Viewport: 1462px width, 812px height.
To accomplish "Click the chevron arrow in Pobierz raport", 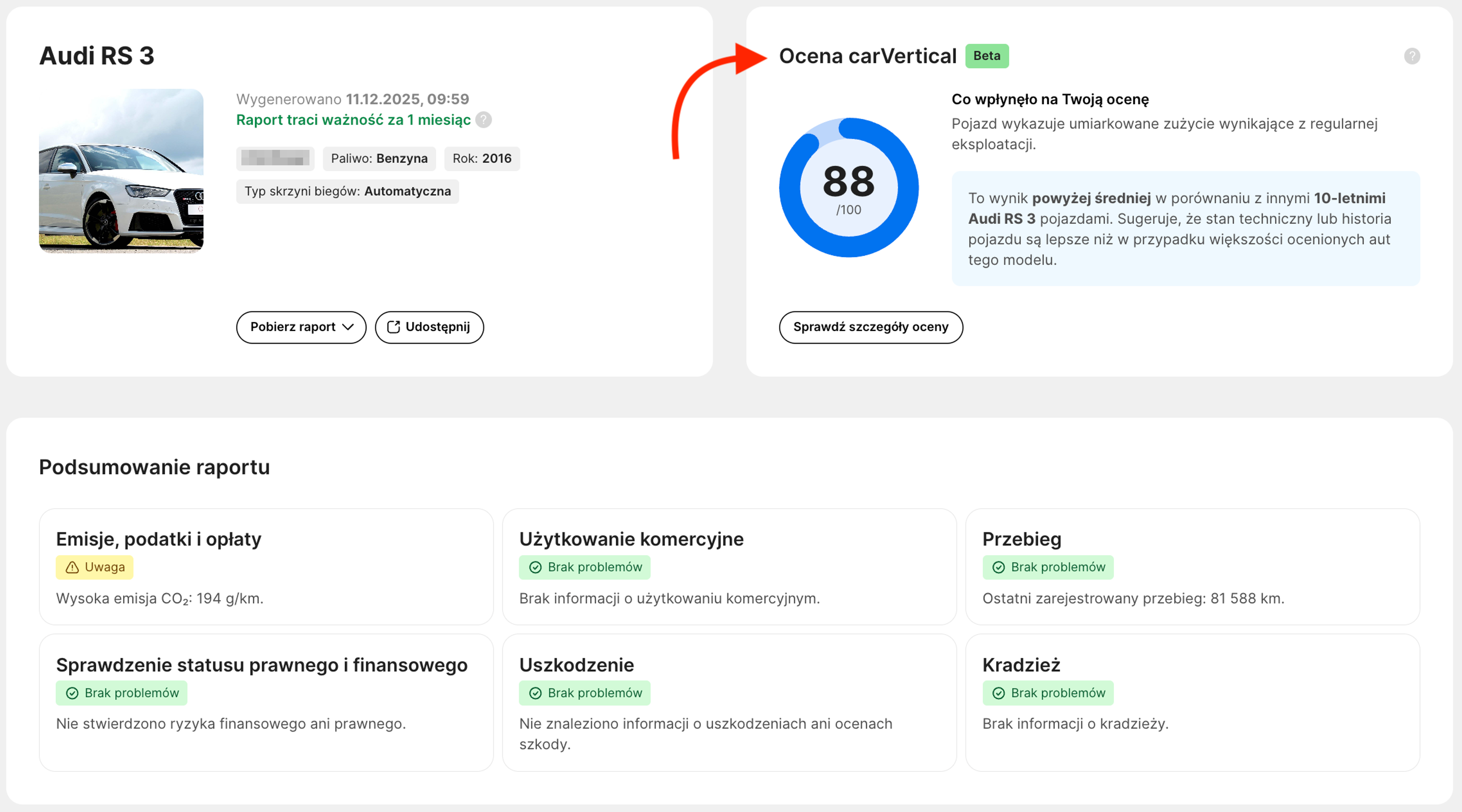I will tap(348, 327).
